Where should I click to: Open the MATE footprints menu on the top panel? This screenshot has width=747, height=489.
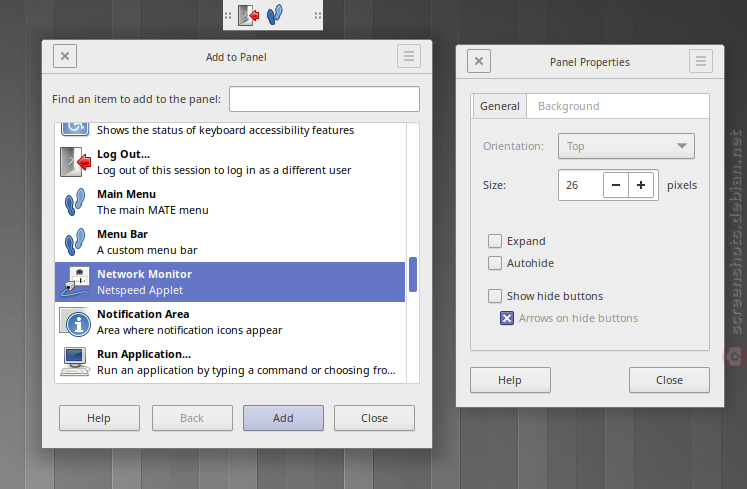[x=275, y=15]
